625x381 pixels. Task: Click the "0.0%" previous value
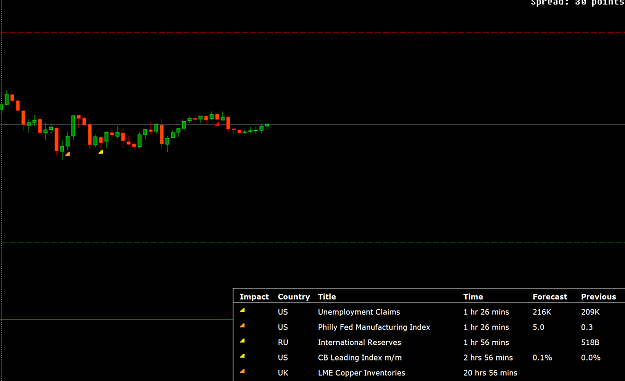coord(591,357)
